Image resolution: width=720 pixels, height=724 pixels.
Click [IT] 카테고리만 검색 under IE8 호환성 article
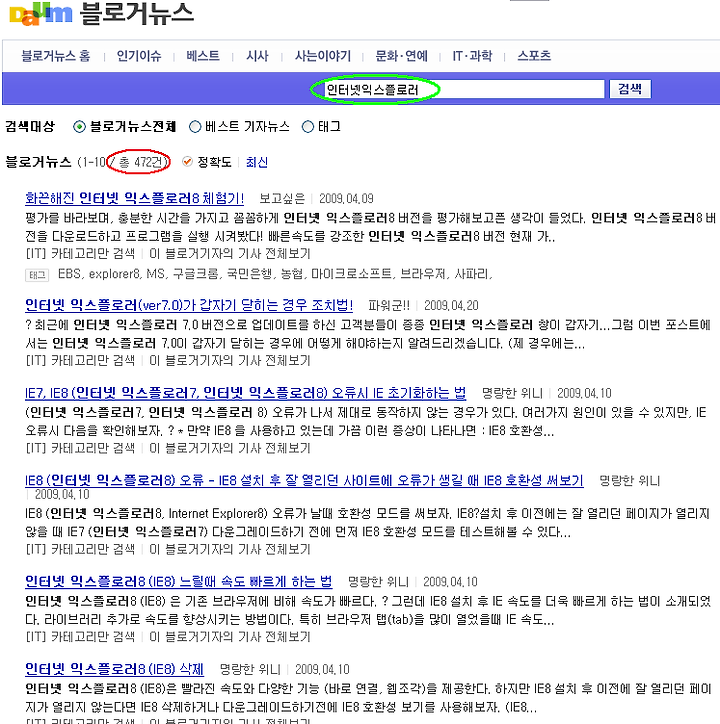80,549
